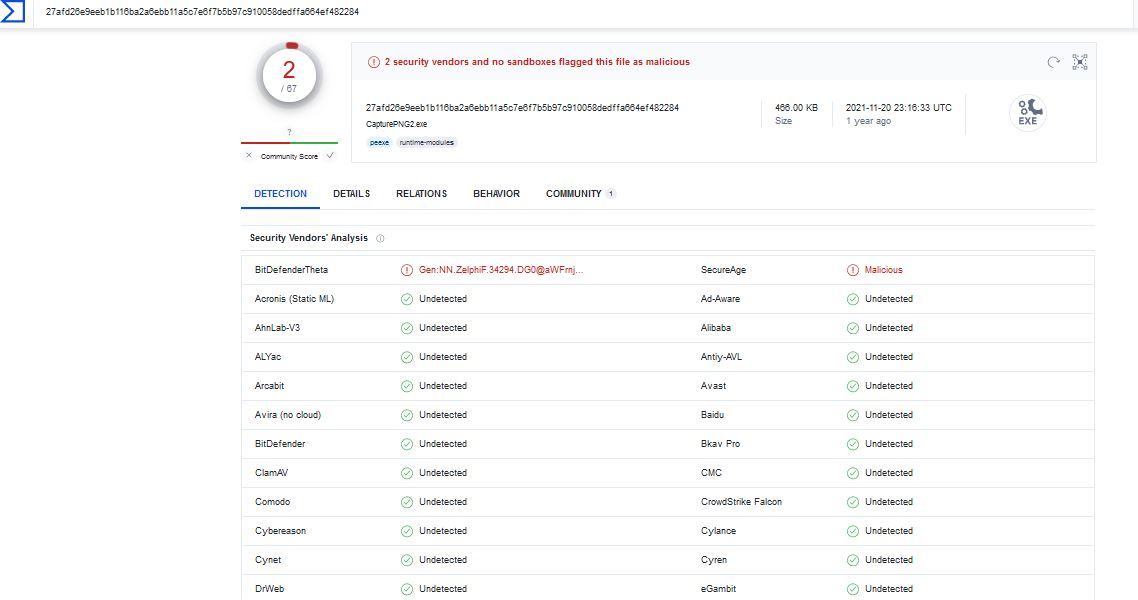Click the runtime-modules tag
Viewport: 1138px width, 600px height.
[427, 143]
